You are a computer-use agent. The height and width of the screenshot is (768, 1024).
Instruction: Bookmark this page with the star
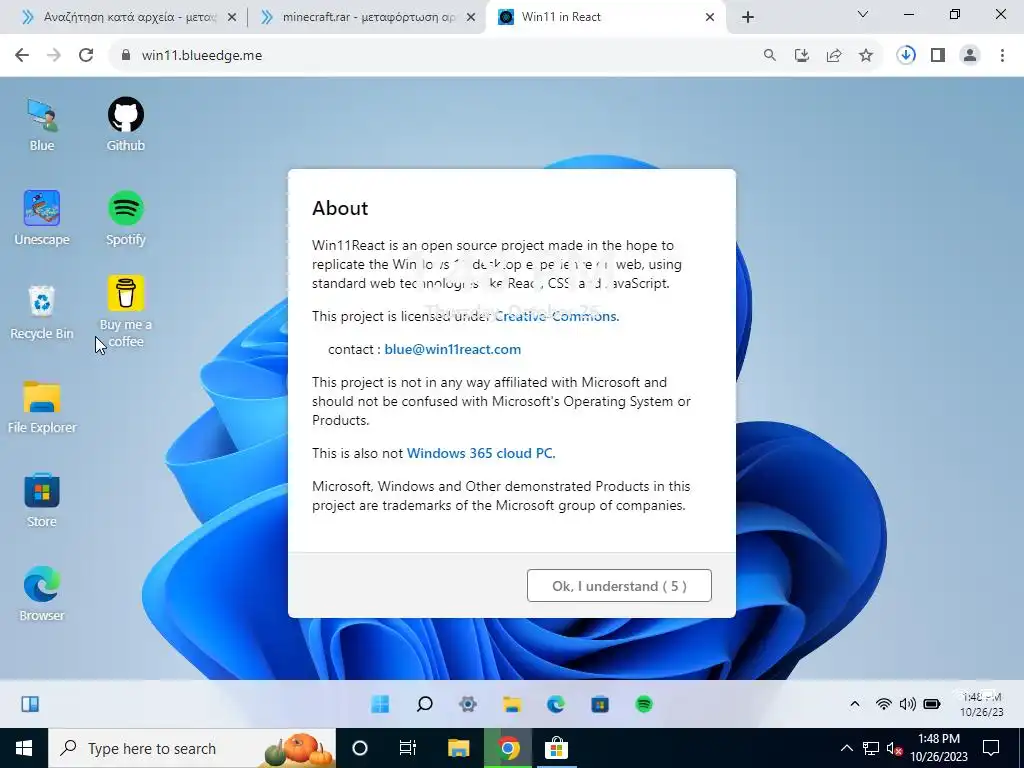(x=866, y=56)
